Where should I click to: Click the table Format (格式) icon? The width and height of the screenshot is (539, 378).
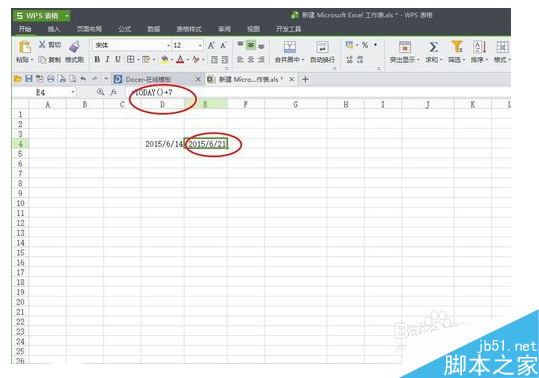tap(502, 47)
